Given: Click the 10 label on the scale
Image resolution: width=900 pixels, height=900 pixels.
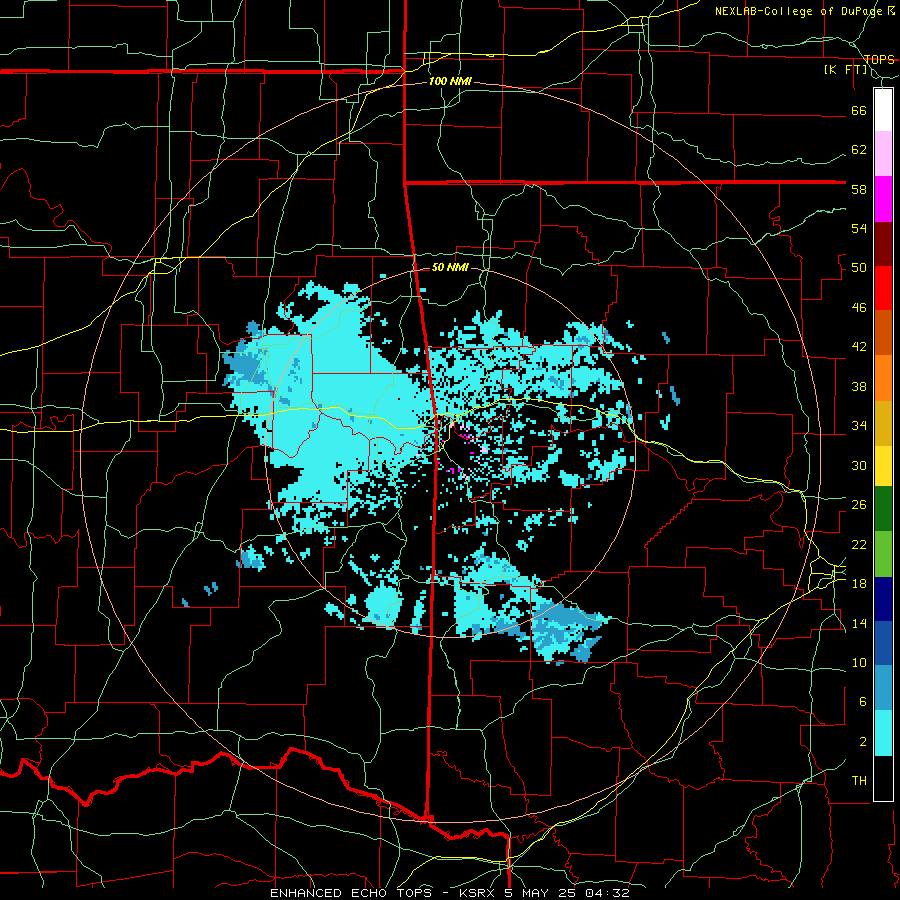Looking at the screenshot, I should click(x=859, y=662).
